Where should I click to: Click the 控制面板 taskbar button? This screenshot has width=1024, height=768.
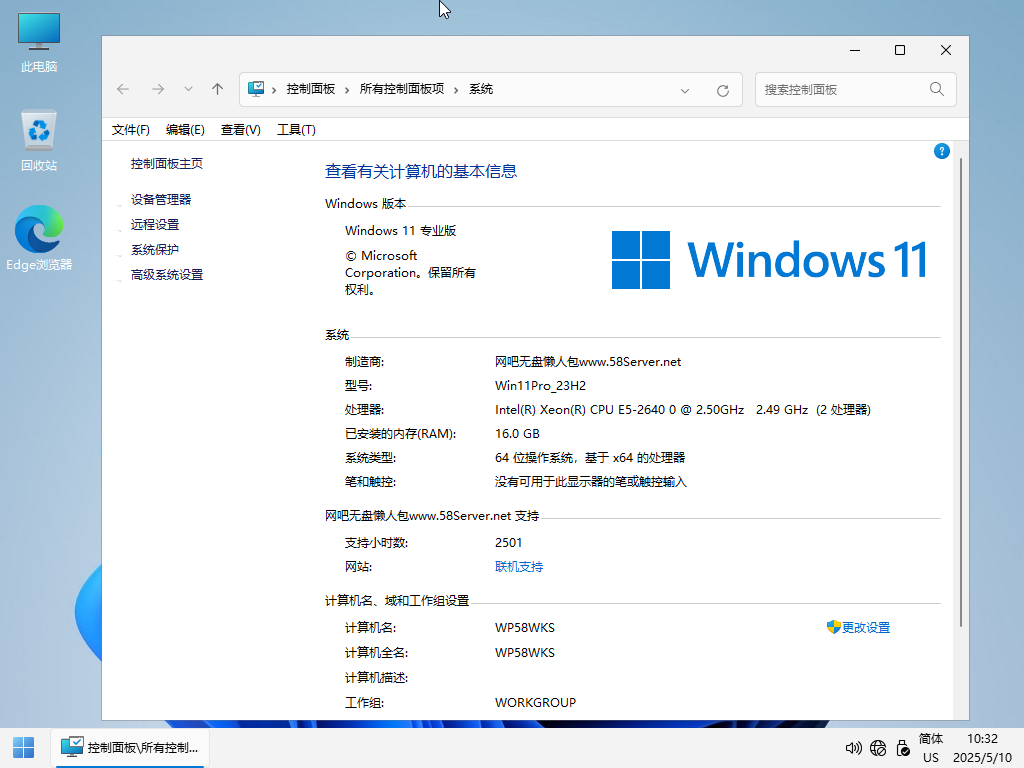129,748
